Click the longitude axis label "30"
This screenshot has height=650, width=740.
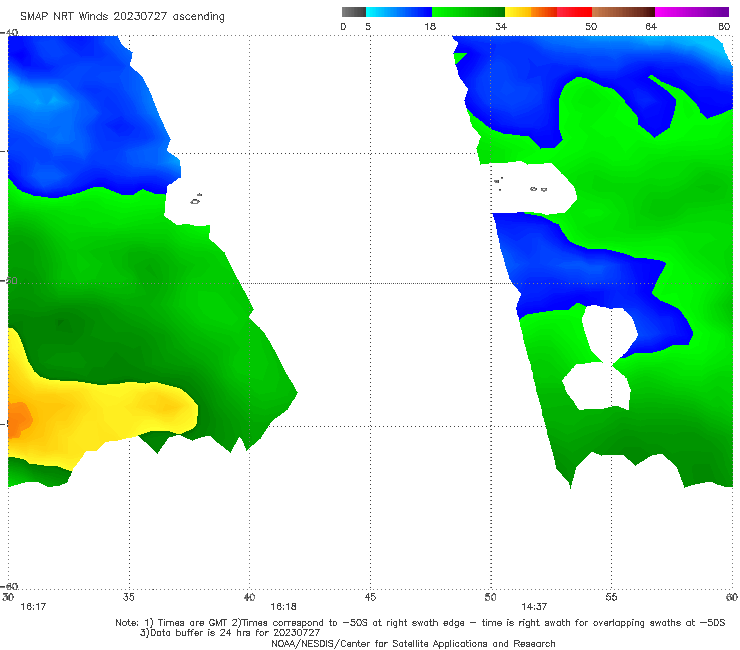pyautogui.click(x=8, y=597)
